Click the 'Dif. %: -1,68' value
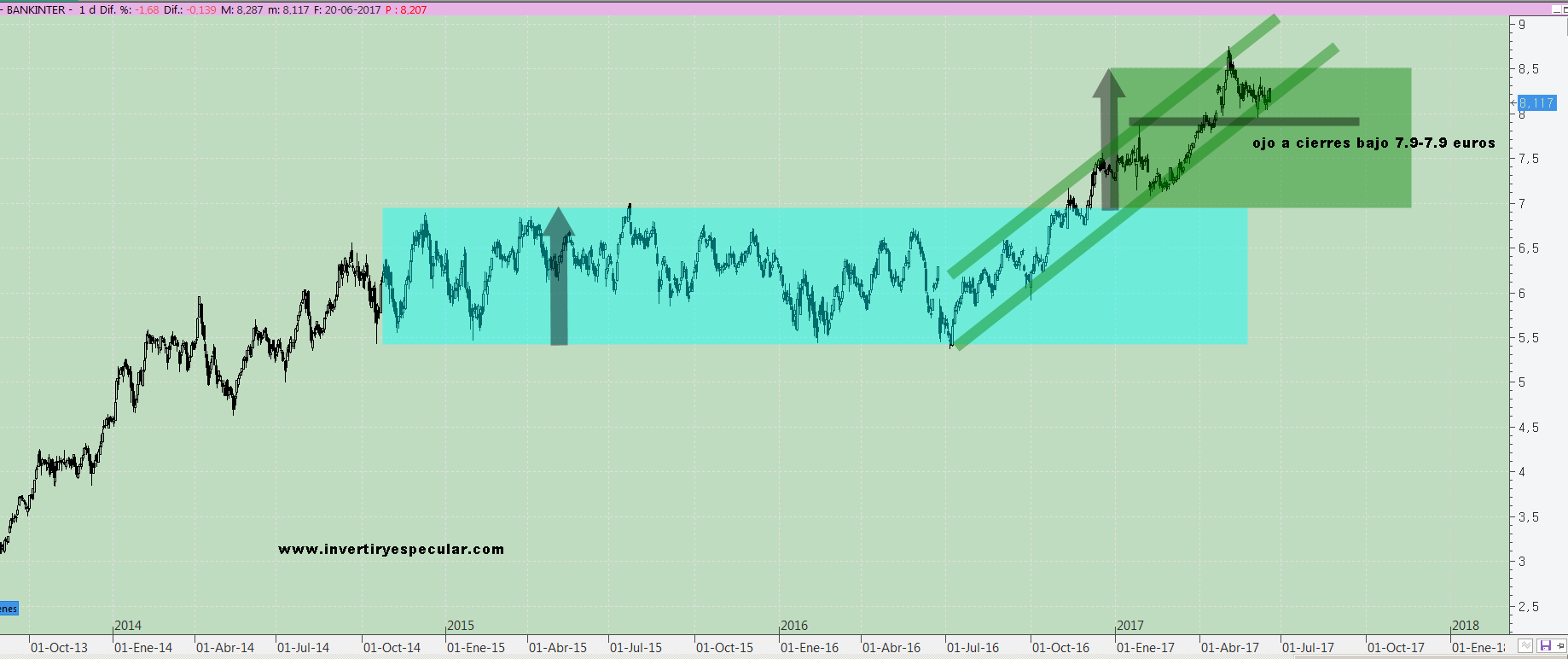Viewport: 1568px width, 659px height. coord(131,10)
